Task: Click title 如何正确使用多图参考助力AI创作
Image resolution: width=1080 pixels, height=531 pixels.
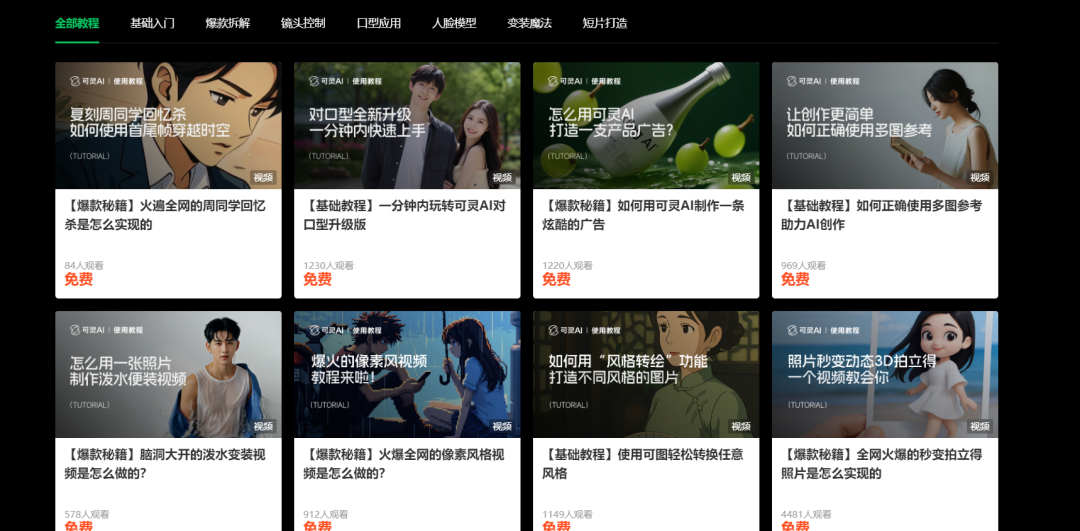Action: click(882, 215)
